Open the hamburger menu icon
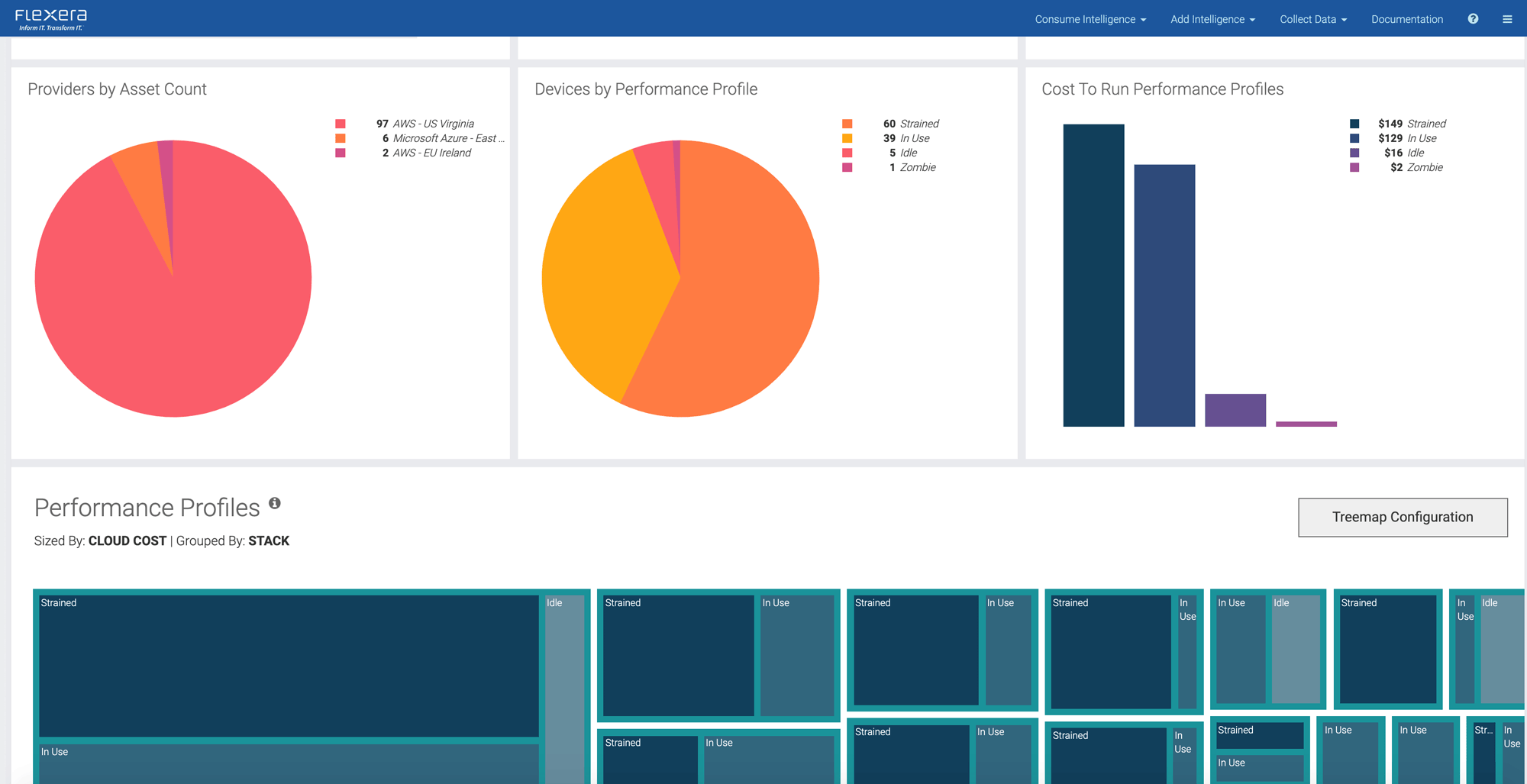The width and height of the screenshot is (1527, 784). coord(1507,19)
